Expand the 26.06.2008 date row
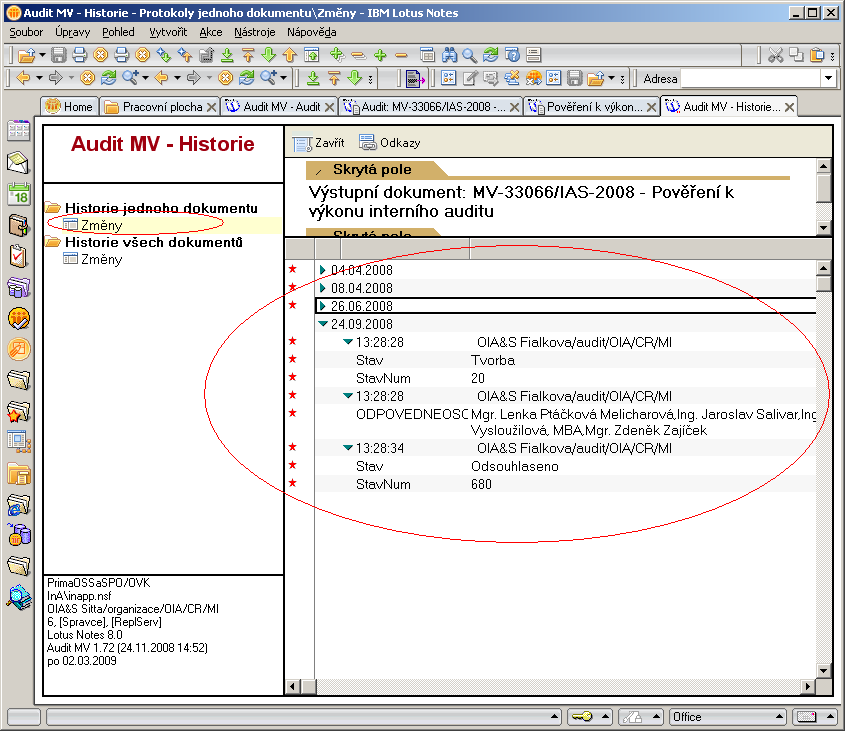The image size is (845, 731). click(x=323, y=306)
